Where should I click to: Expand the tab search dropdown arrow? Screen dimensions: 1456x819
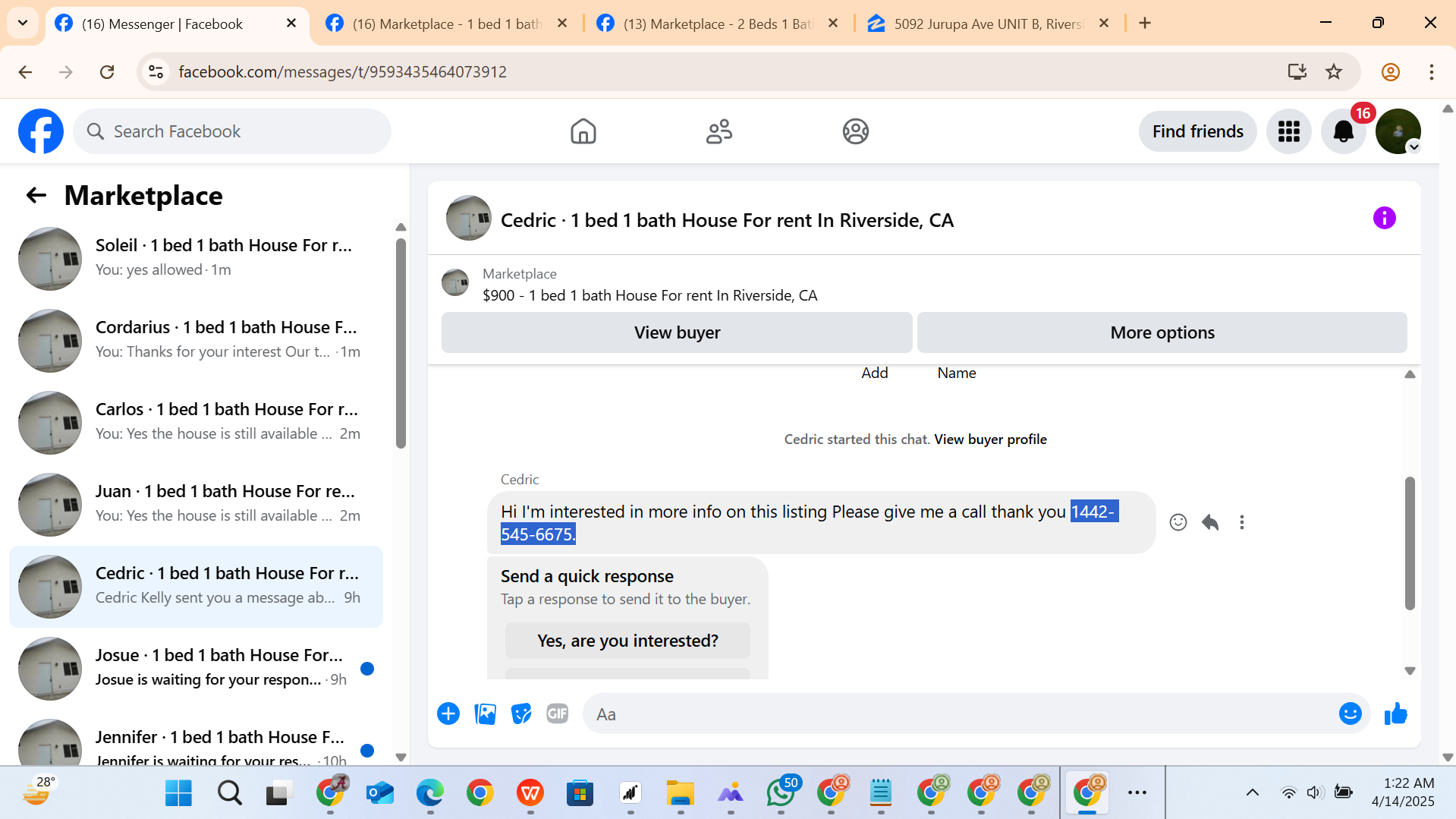click(x=23, y=24)
